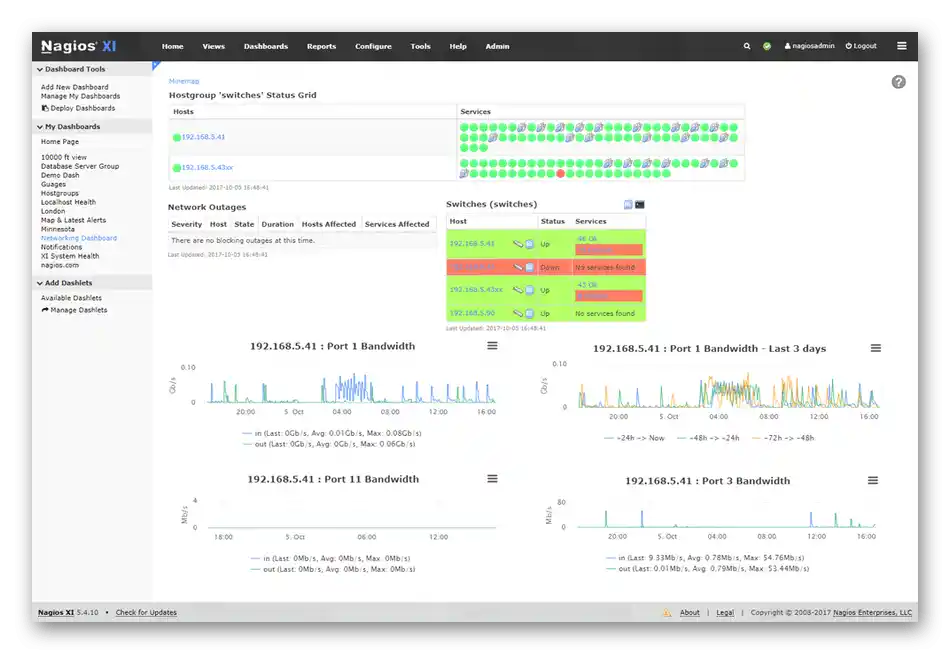950x654 pixels.
Task: Click the details icon in 192.168.5.43xx Switches row
Action: tap(530, 290)
